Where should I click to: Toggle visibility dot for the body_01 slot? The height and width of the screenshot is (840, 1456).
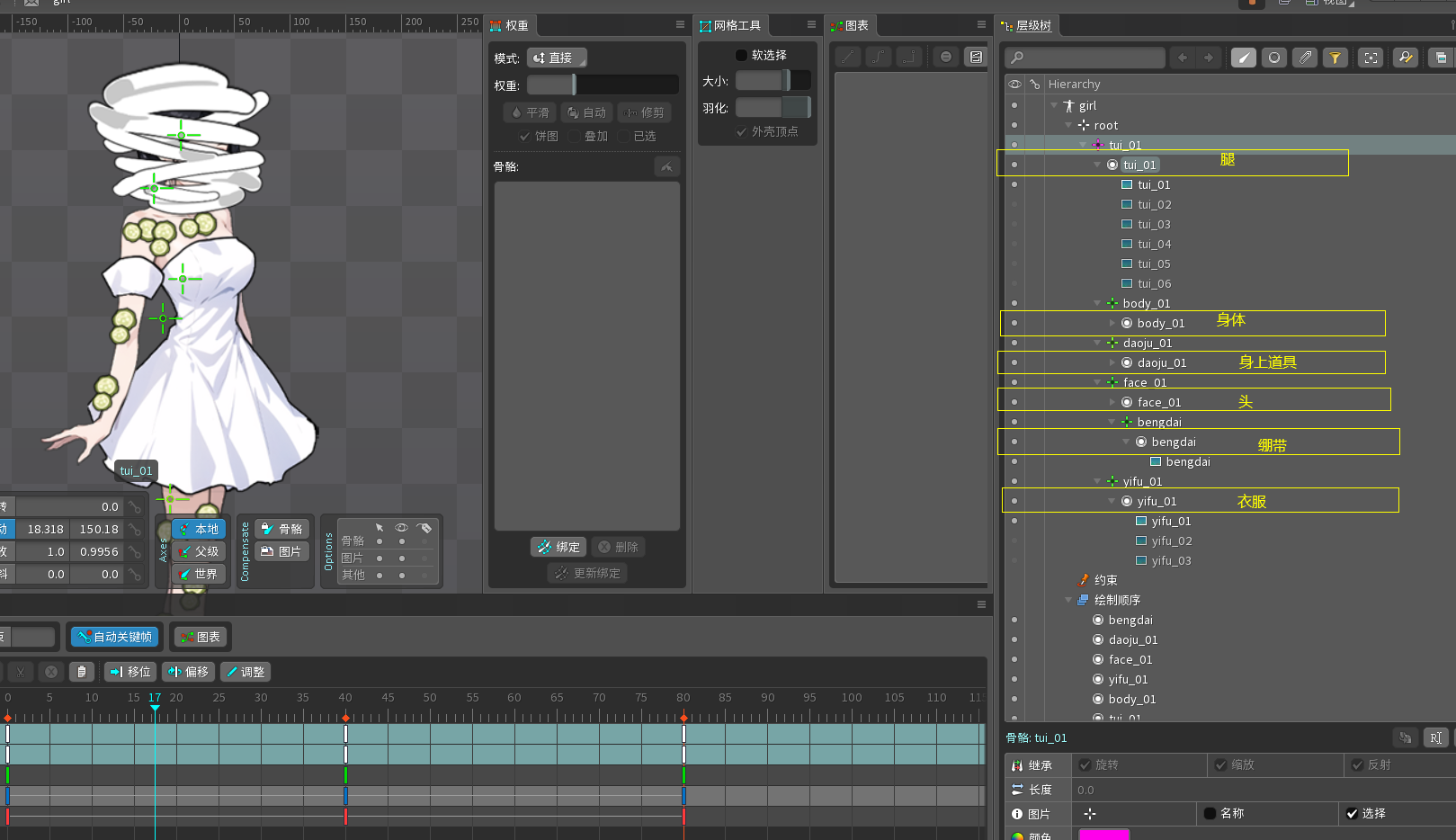[1014, 323]
